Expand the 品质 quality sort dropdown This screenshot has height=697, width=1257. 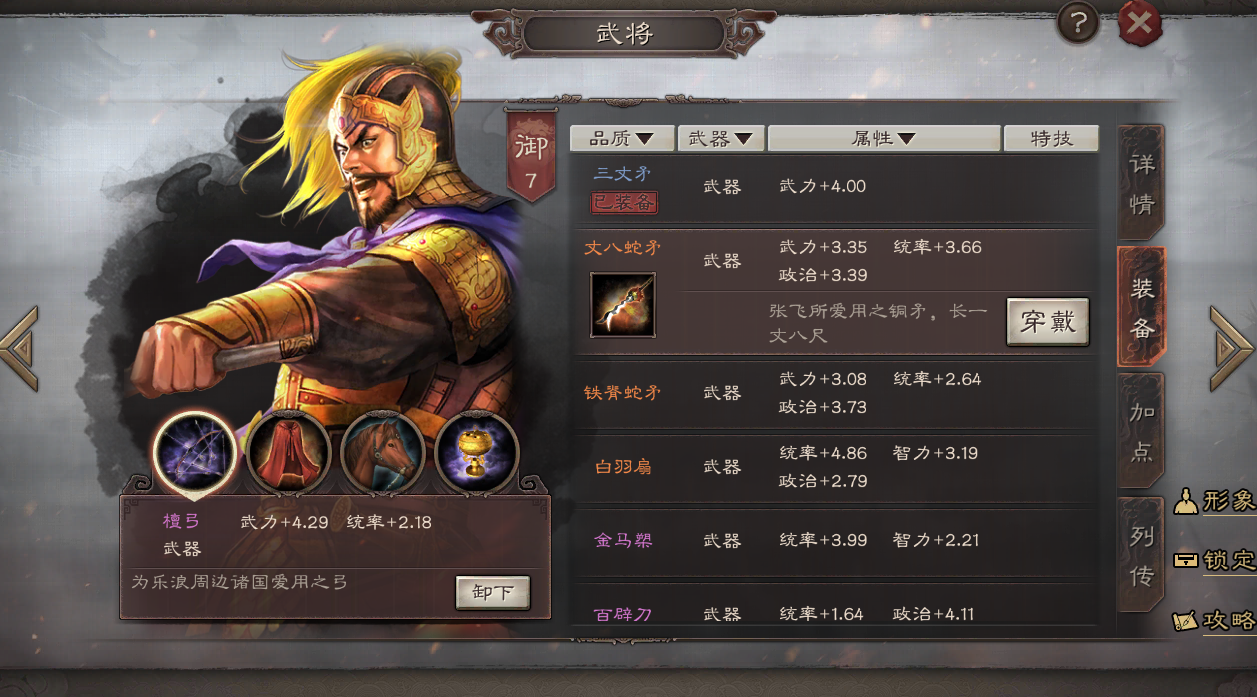pyautogui.click(x=622, y=138)
